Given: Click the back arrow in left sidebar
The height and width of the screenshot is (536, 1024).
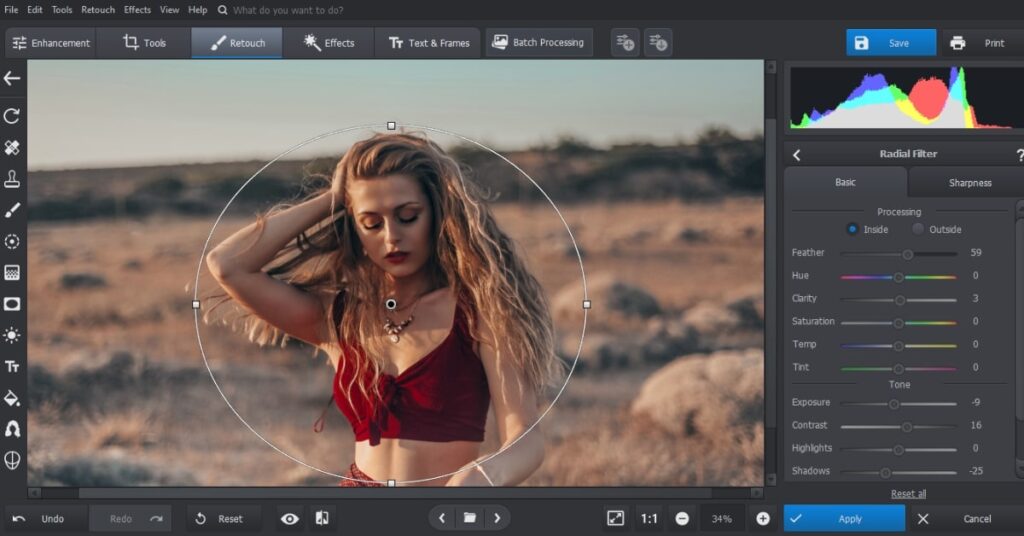Looking at the screenshot, I should [12, 78].
